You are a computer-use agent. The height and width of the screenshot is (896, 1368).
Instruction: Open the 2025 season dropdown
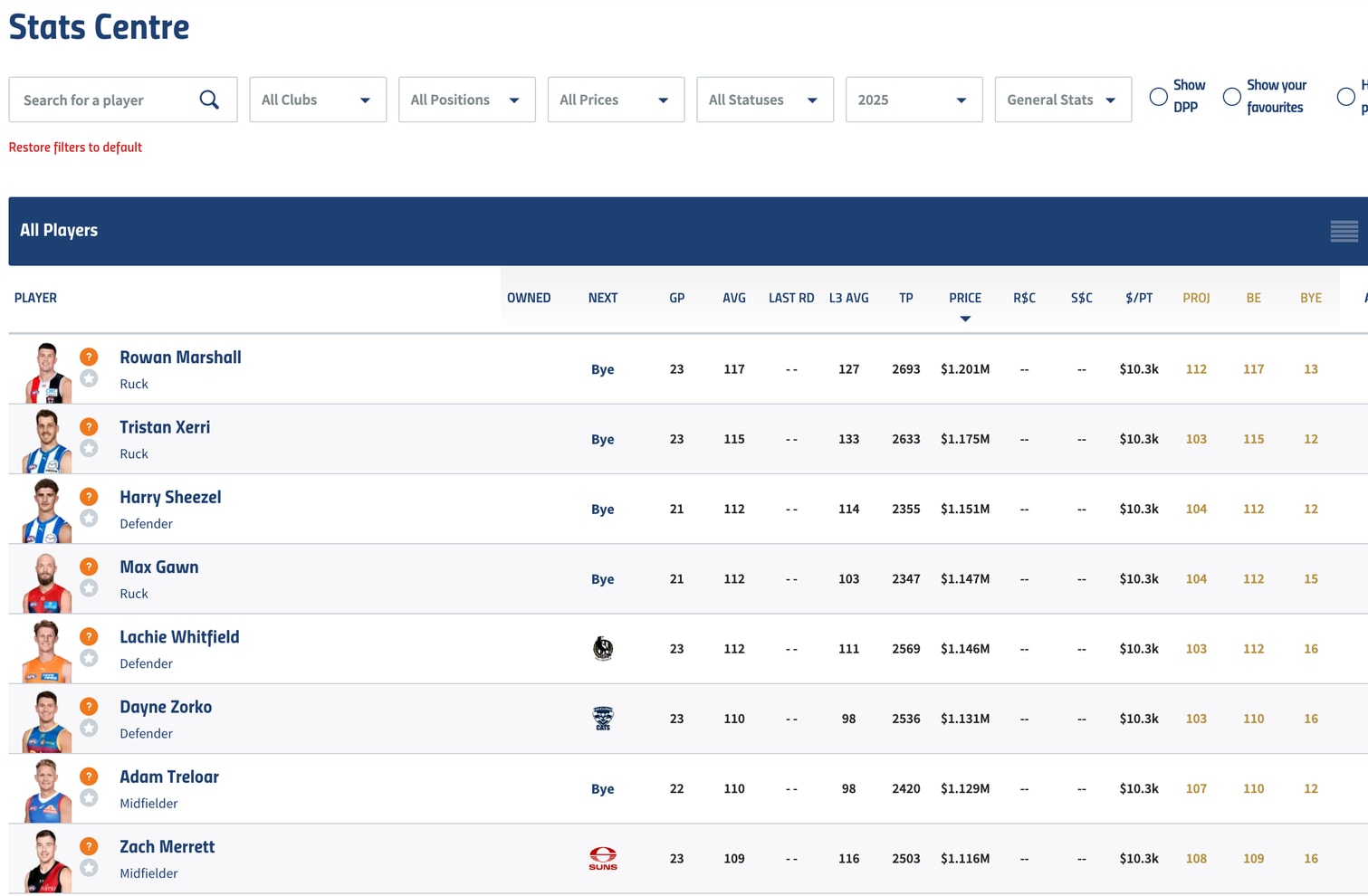click(913, 100)
